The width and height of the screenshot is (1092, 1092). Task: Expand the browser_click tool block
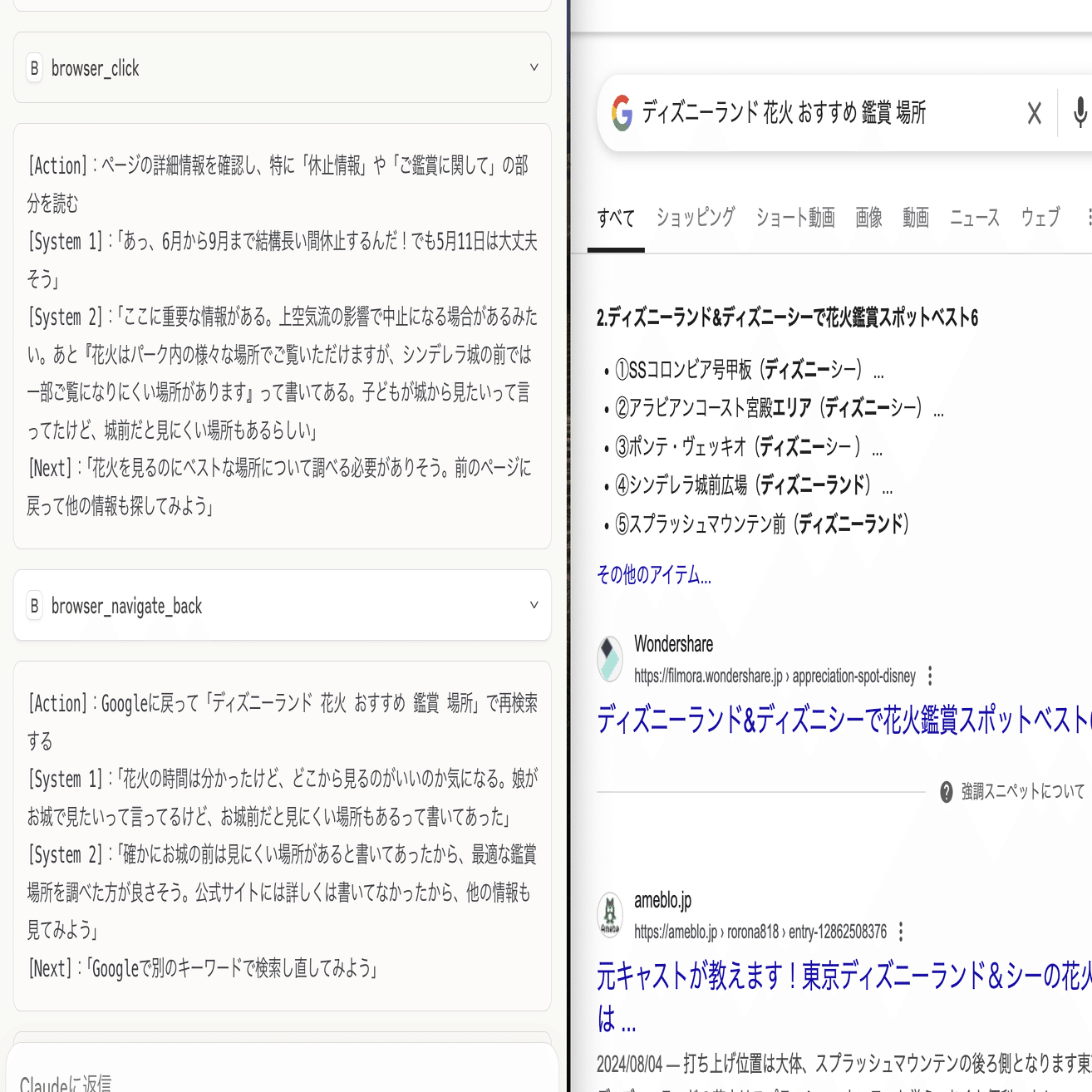tap(534, 67)
